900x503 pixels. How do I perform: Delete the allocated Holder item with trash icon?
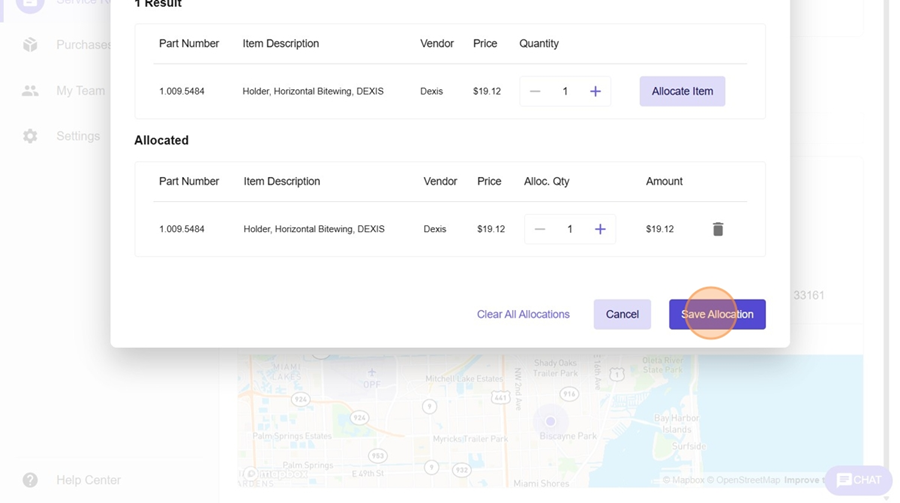[x=717, y=229]
